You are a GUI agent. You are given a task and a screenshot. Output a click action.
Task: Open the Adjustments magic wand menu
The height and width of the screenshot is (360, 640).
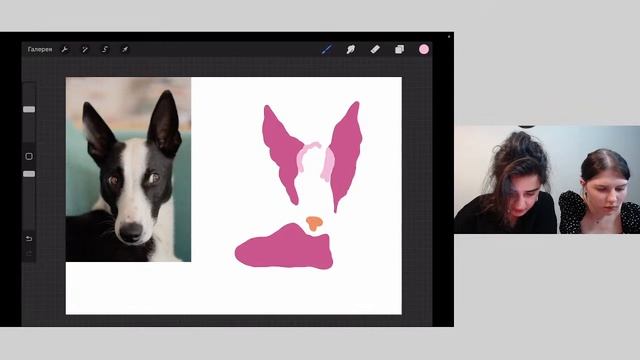pos(84,49)
